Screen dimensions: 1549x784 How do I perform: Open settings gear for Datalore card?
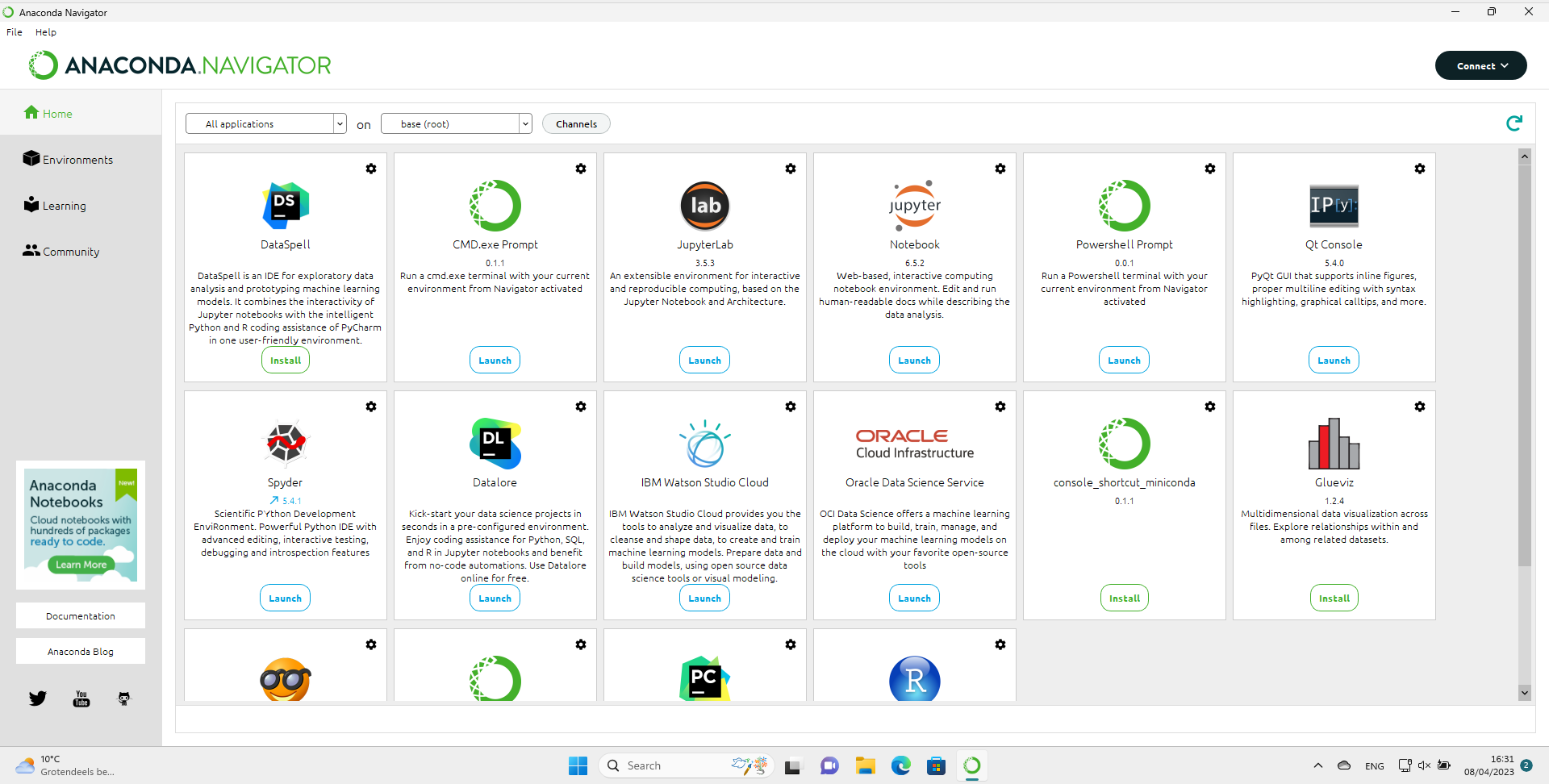click(581, 407)
